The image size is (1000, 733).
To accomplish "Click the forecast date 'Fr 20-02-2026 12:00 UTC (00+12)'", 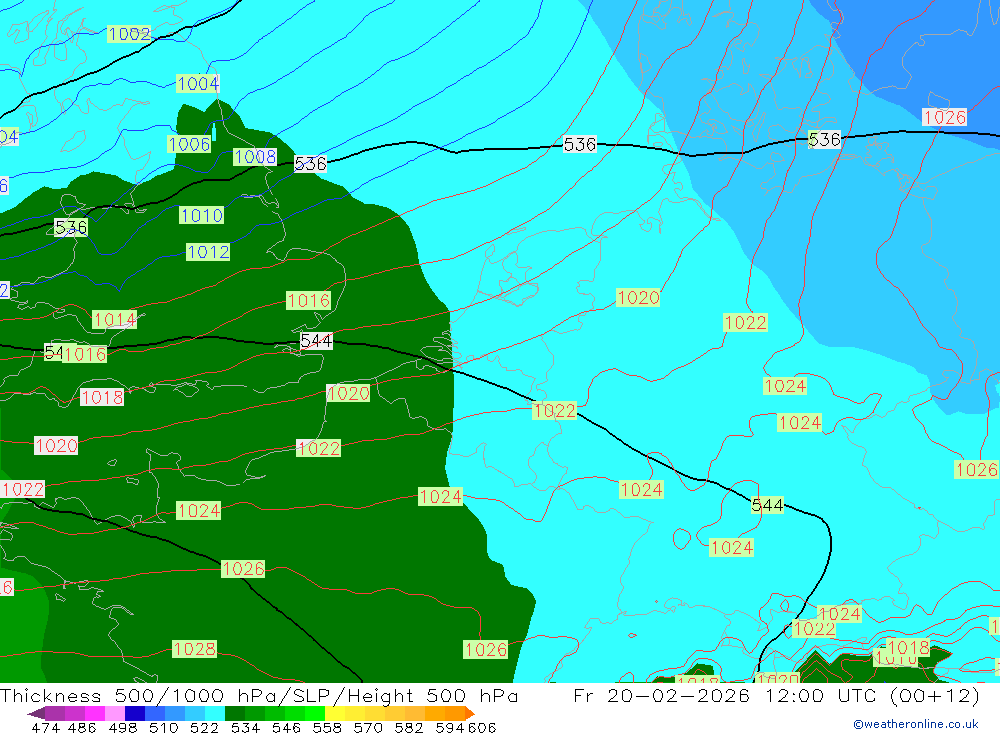I will (x=777, y=695).
